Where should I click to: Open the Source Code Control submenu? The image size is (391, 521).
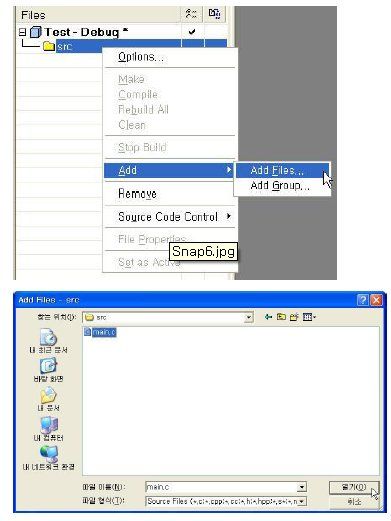(x=169, y=217)
